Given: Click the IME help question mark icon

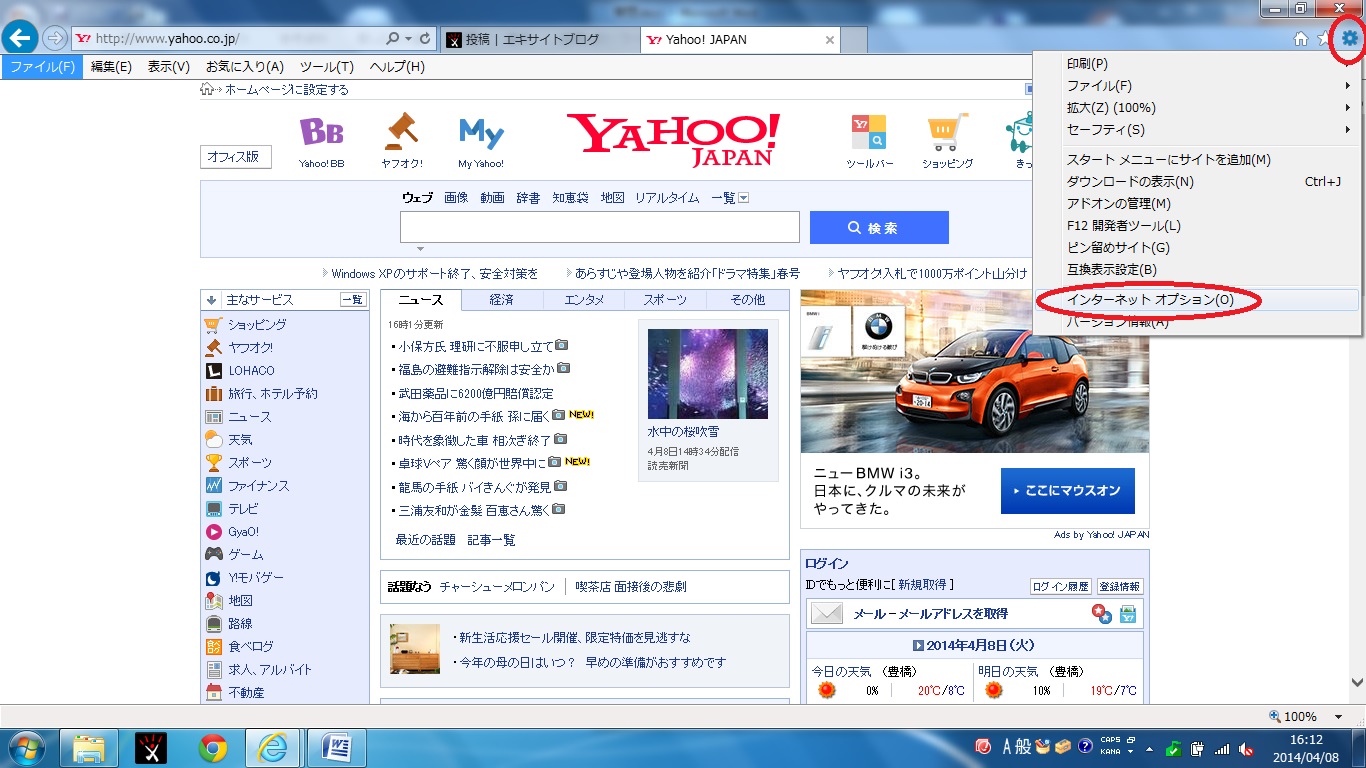Looking at the screenshot, I should tap(1085, 746).
